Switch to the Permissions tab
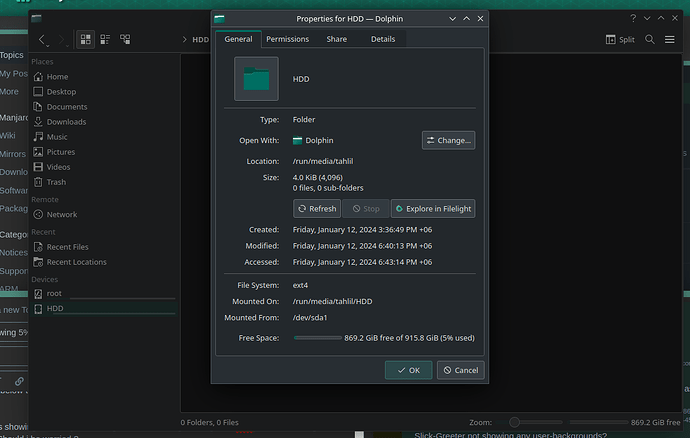 pyautogui.click(x=287, y=39)
